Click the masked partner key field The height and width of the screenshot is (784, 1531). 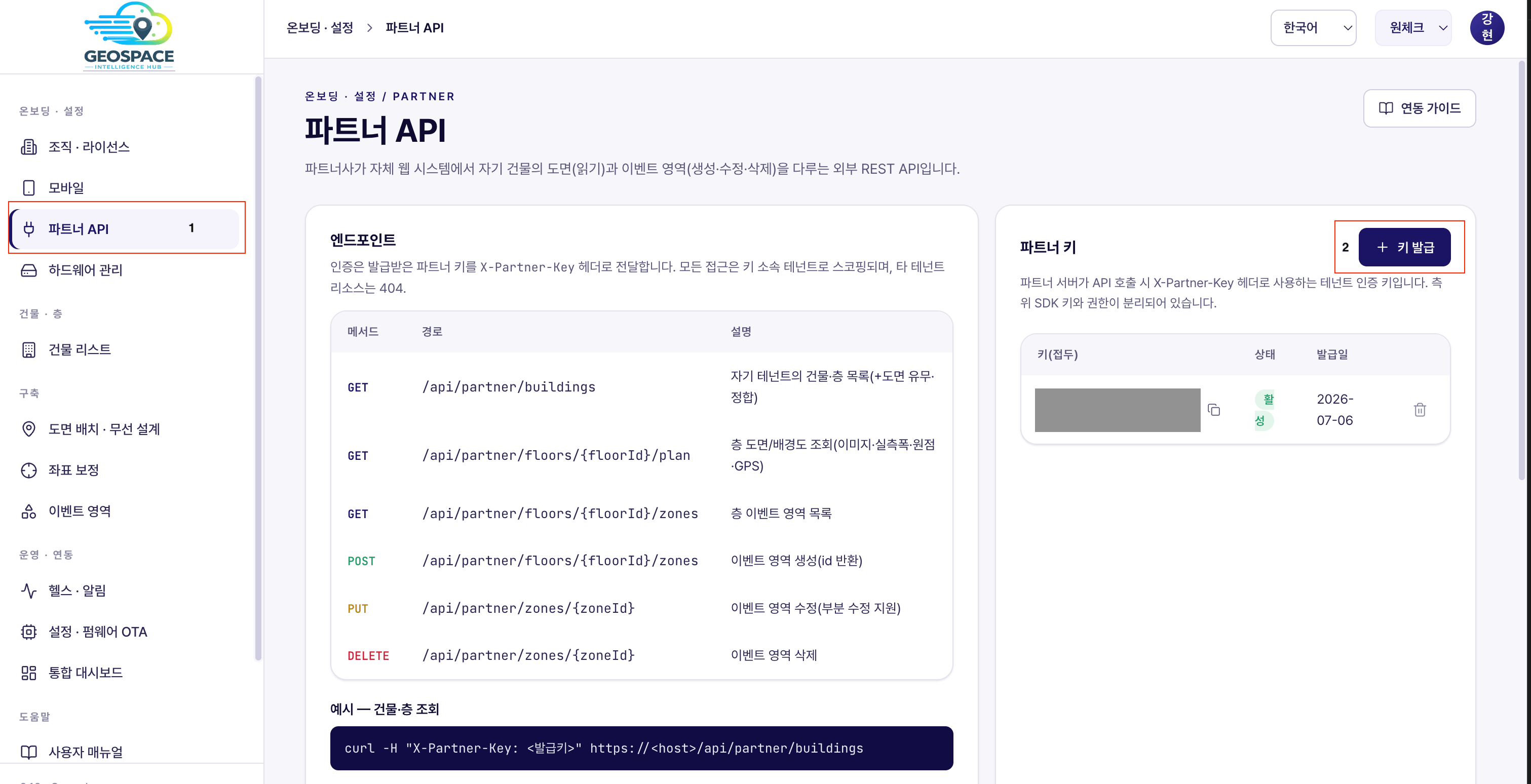(1117, 410)
